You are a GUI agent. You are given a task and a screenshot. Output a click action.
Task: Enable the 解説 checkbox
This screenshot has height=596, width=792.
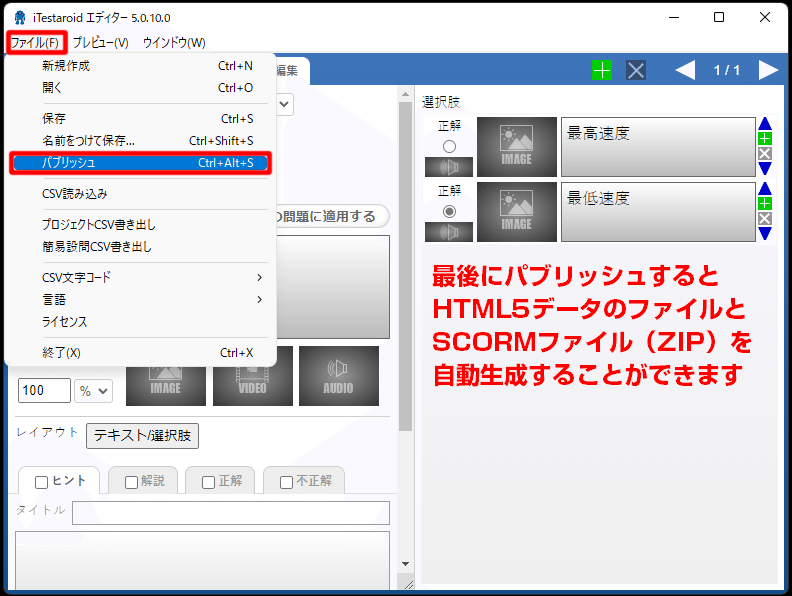[131, 482]
